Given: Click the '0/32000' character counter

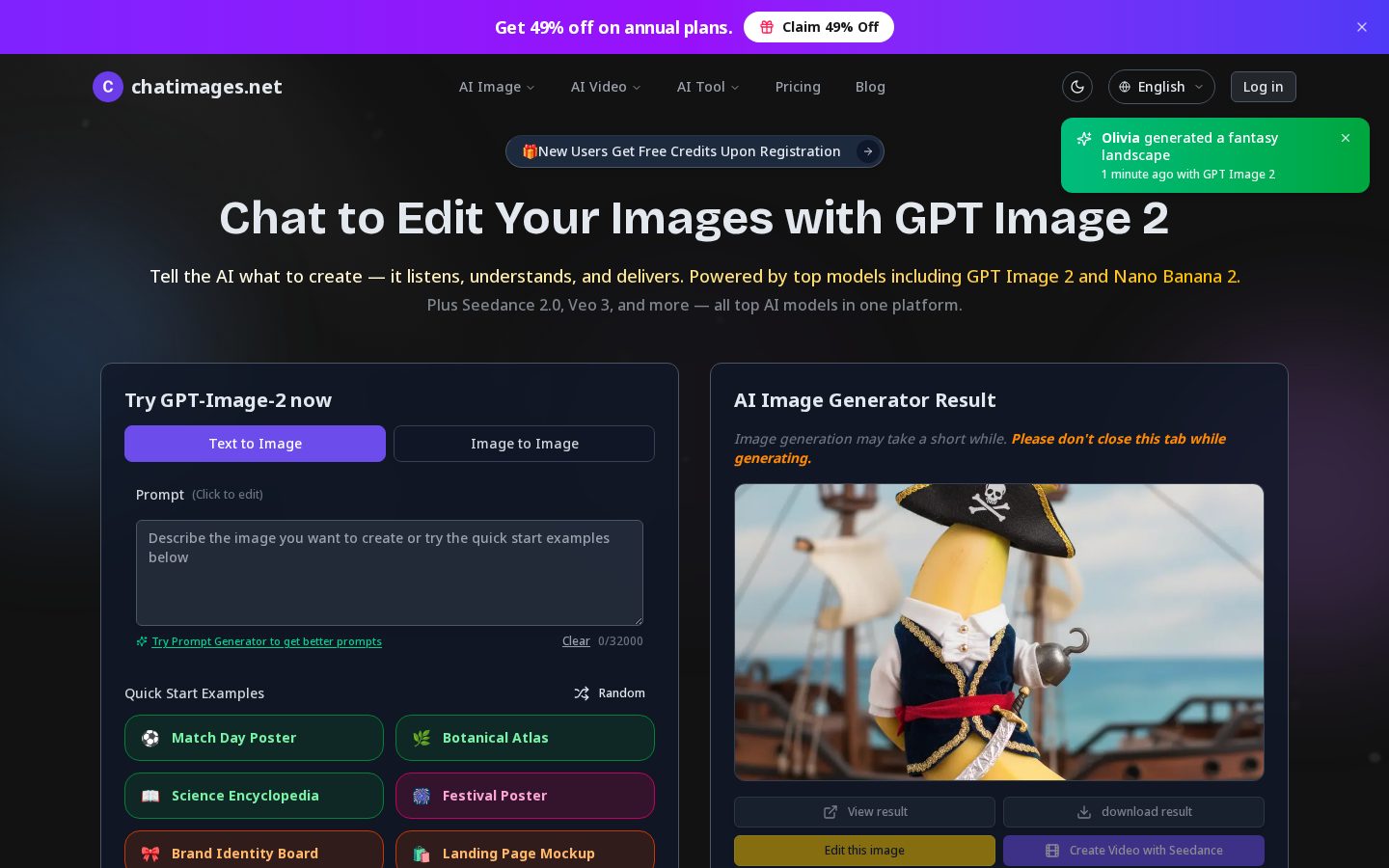Looking at the screenshot, I should [x=620, y=641].
